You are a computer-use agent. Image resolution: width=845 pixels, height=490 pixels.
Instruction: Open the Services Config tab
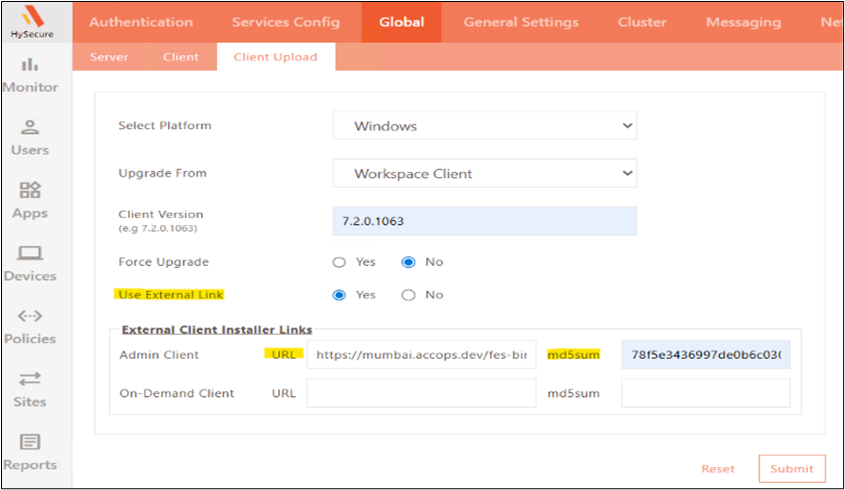pyautogui.click(x=286, y=22)
